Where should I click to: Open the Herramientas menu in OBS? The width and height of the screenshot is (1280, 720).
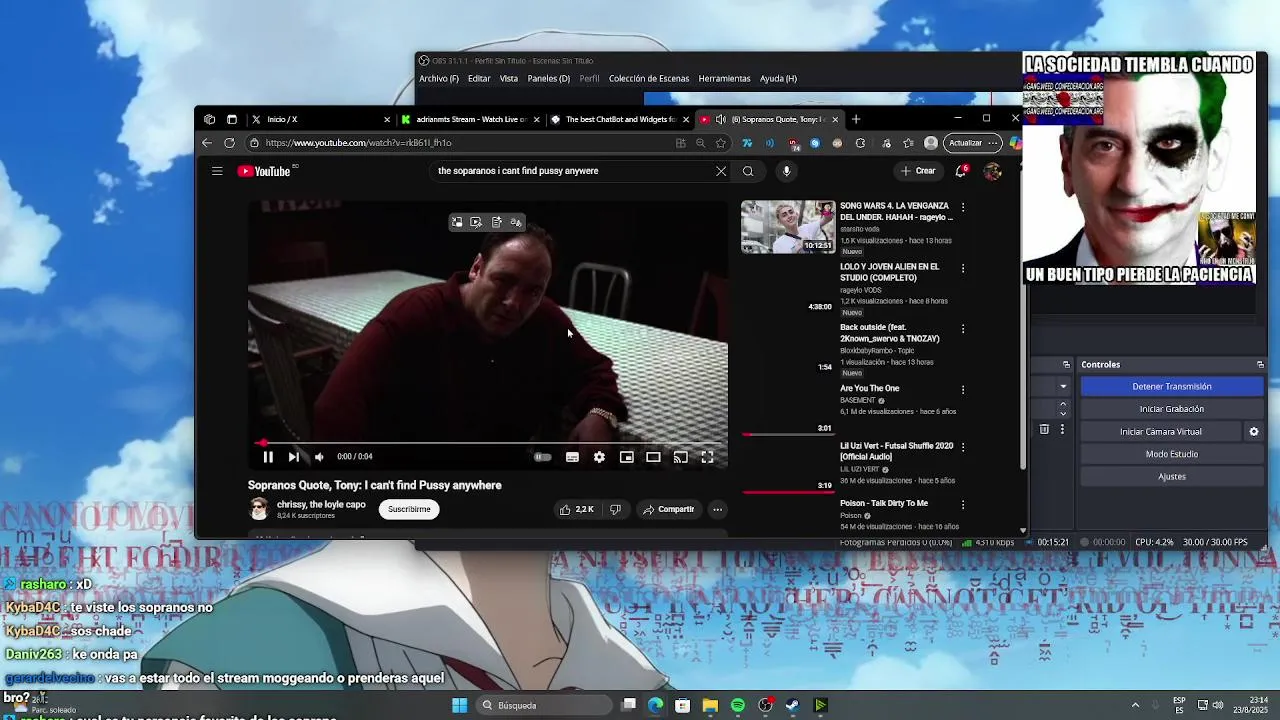pyautogui.click(x=724, y=79)
